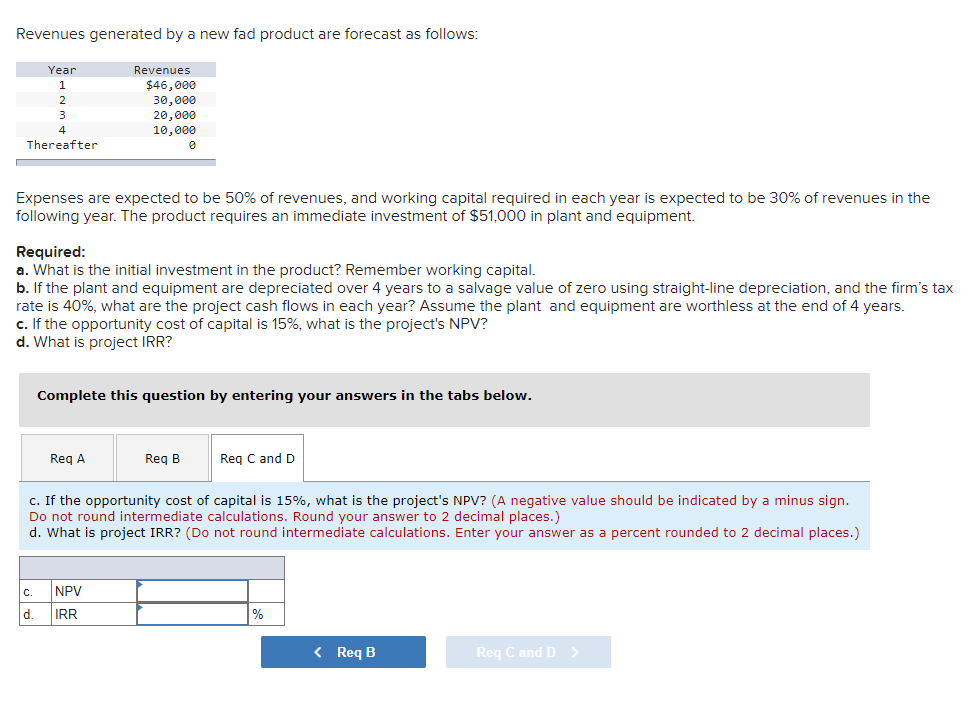Click the NPV row label
Viewport: 977px width, 703px height.
coord(69,591)
